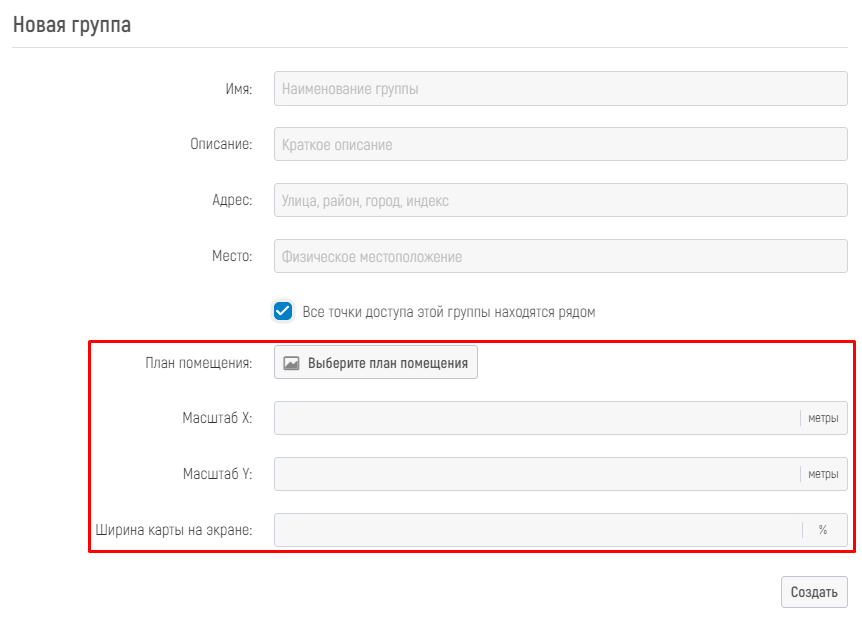
Task: Click the Место physical location field
Action: pyautogui.click(x=560, y=256)
